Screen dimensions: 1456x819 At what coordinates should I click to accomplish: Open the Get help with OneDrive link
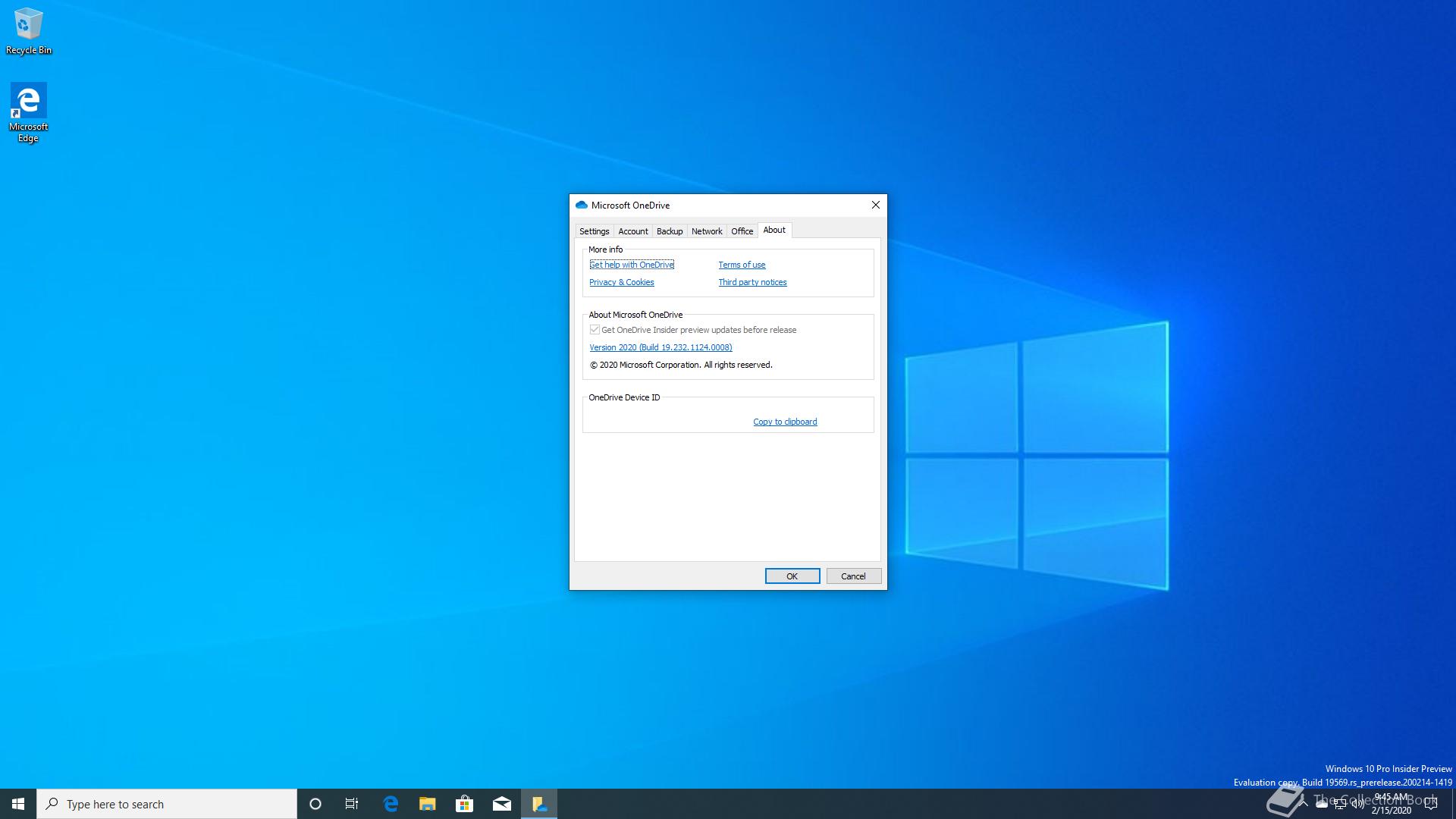(632, 265)
